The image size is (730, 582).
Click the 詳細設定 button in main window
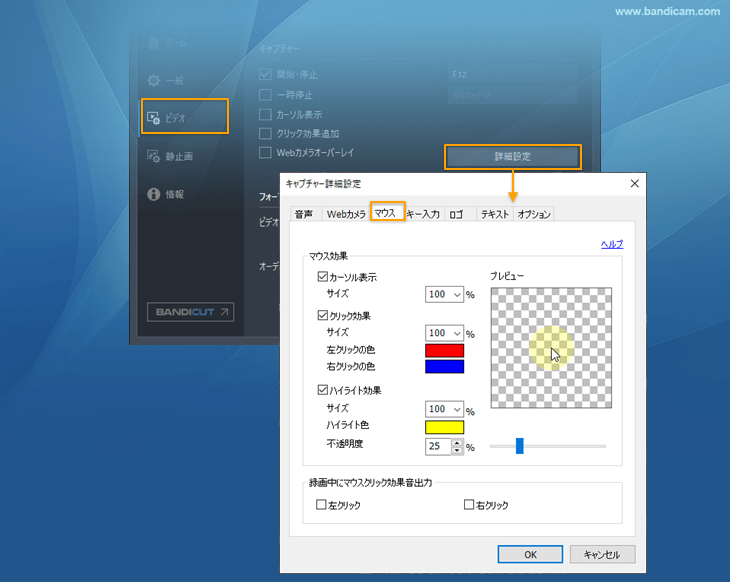coord(513,157)
